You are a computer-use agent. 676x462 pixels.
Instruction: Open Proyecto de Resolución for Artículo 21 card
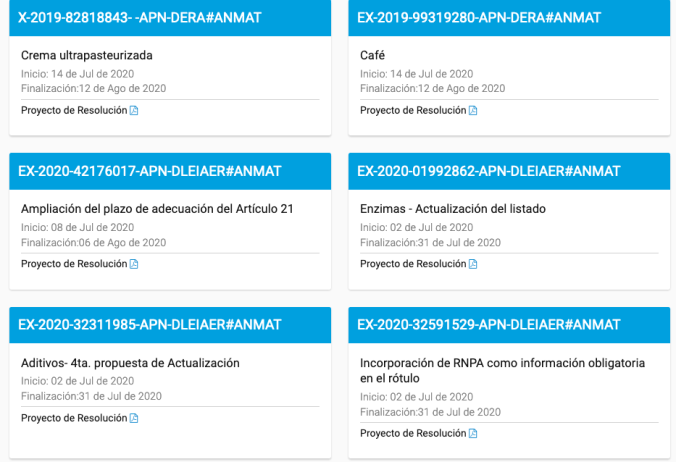click(74, 264)
